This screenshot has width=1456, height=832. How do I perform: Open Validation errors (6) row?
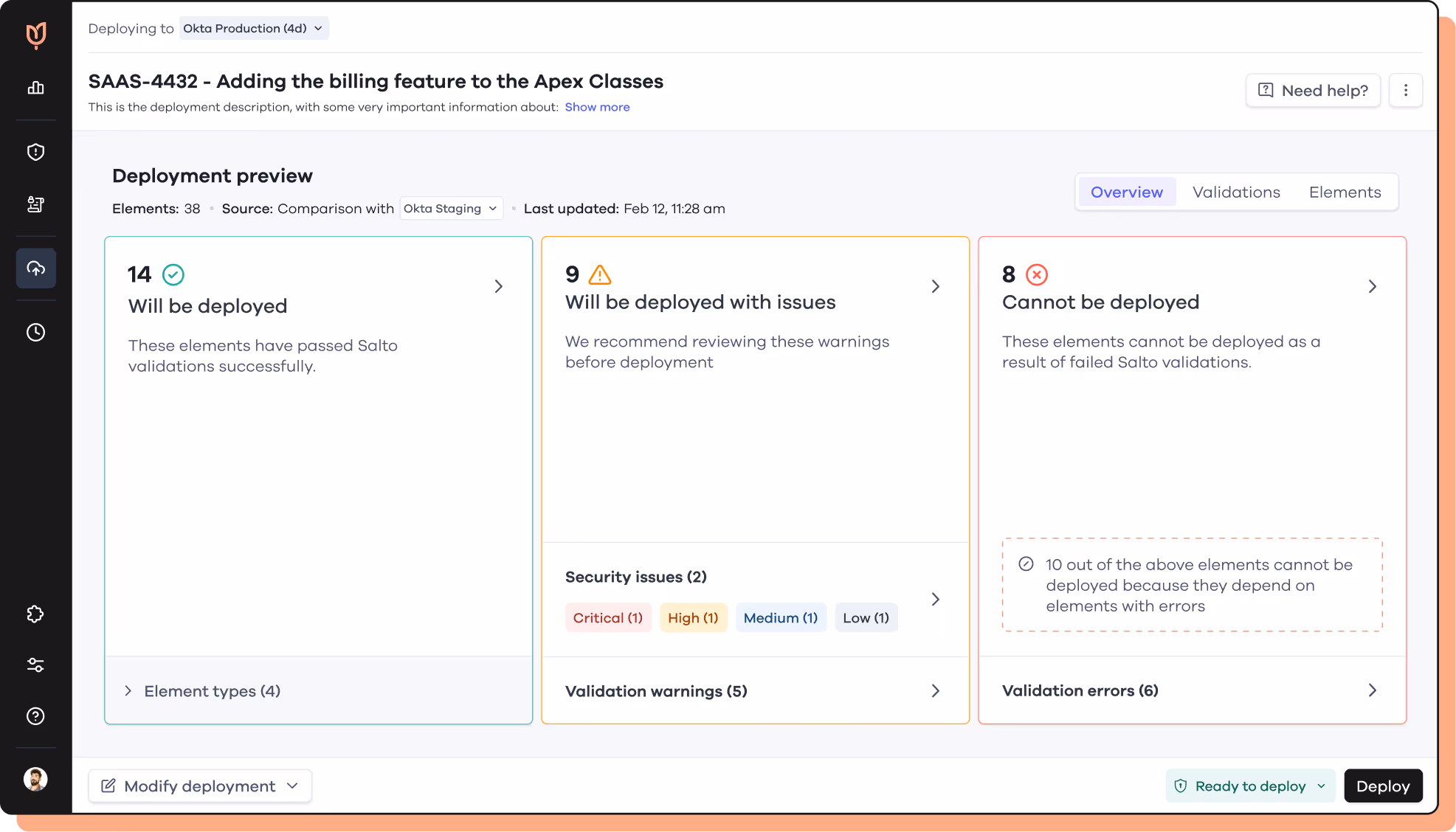pos(1192,690)
